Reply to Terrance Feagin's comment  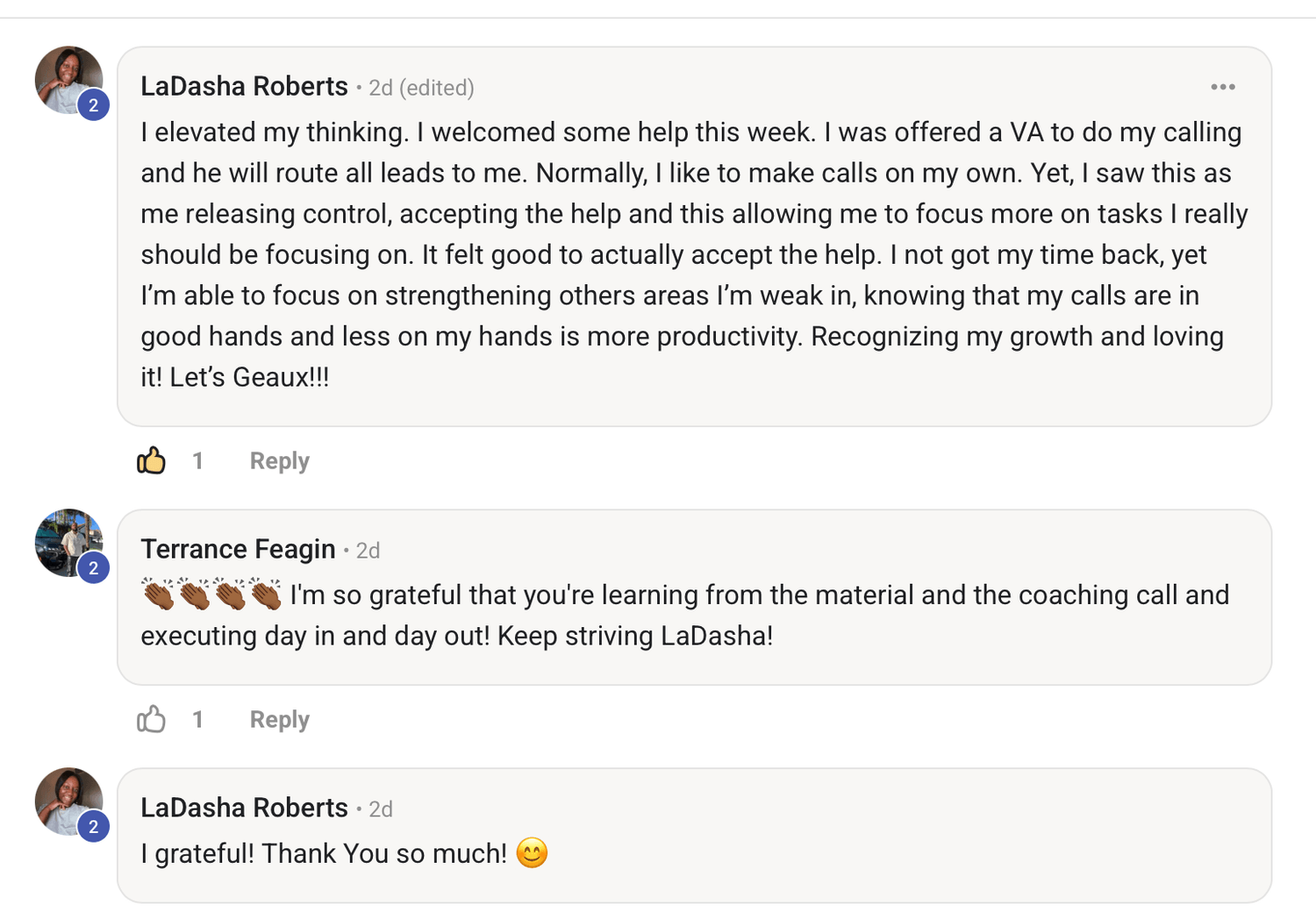pyautogui.click(x=279, y=719)
